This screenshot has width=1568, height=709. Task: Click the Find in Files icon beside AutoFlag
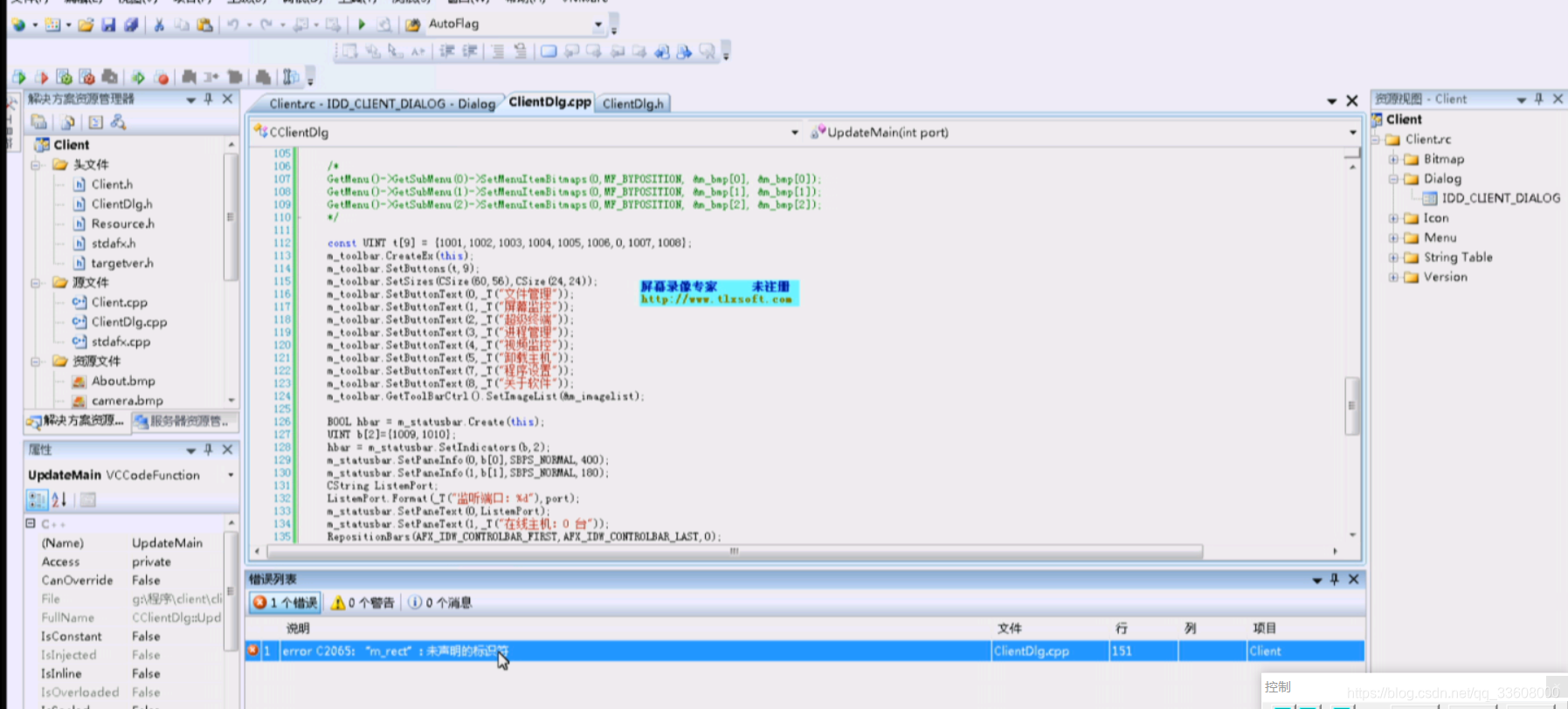tap(413, 24)
